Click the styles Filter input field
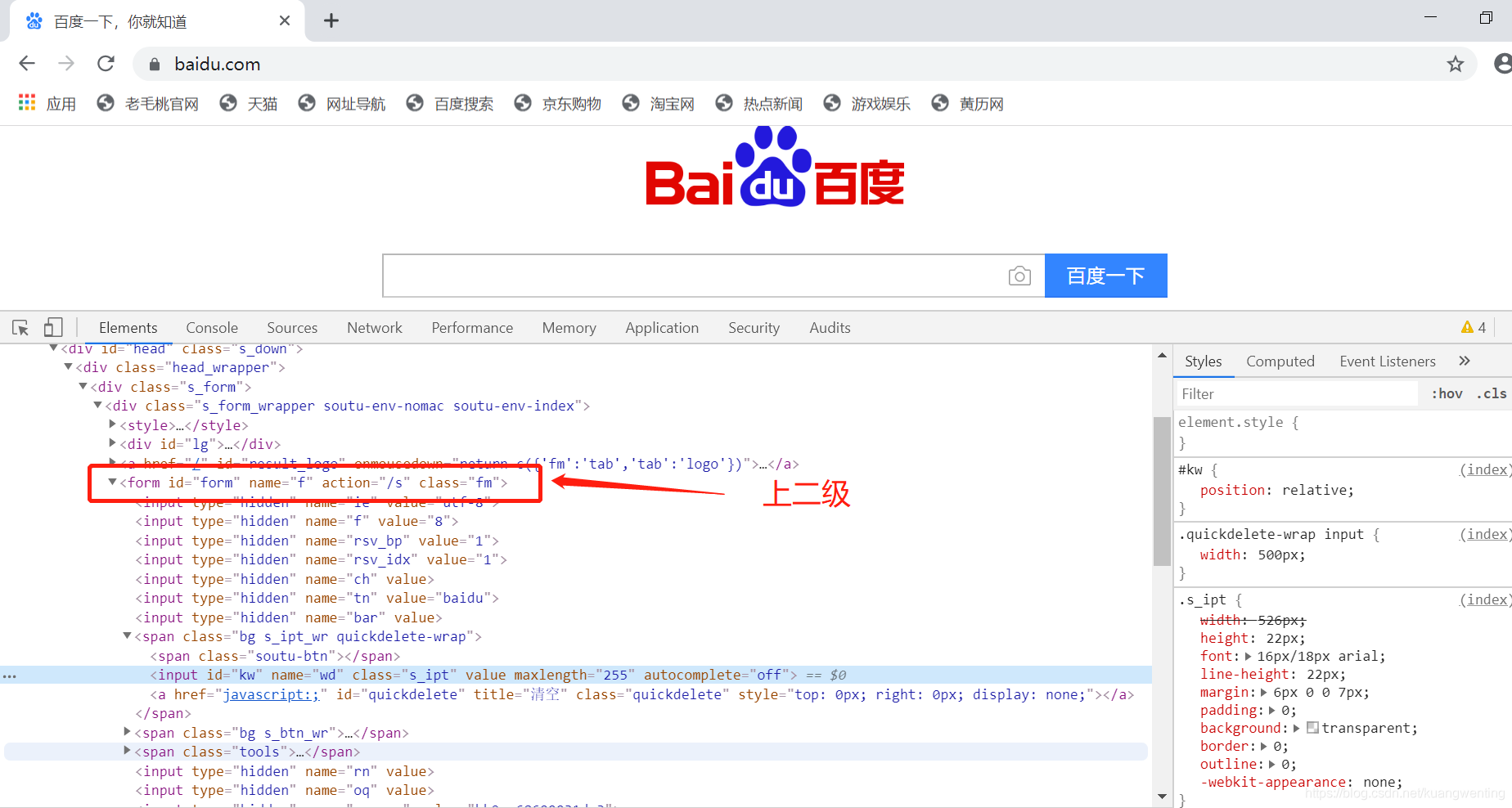The height and width of the screenshot is (808, 1512). coord(1297,394)
